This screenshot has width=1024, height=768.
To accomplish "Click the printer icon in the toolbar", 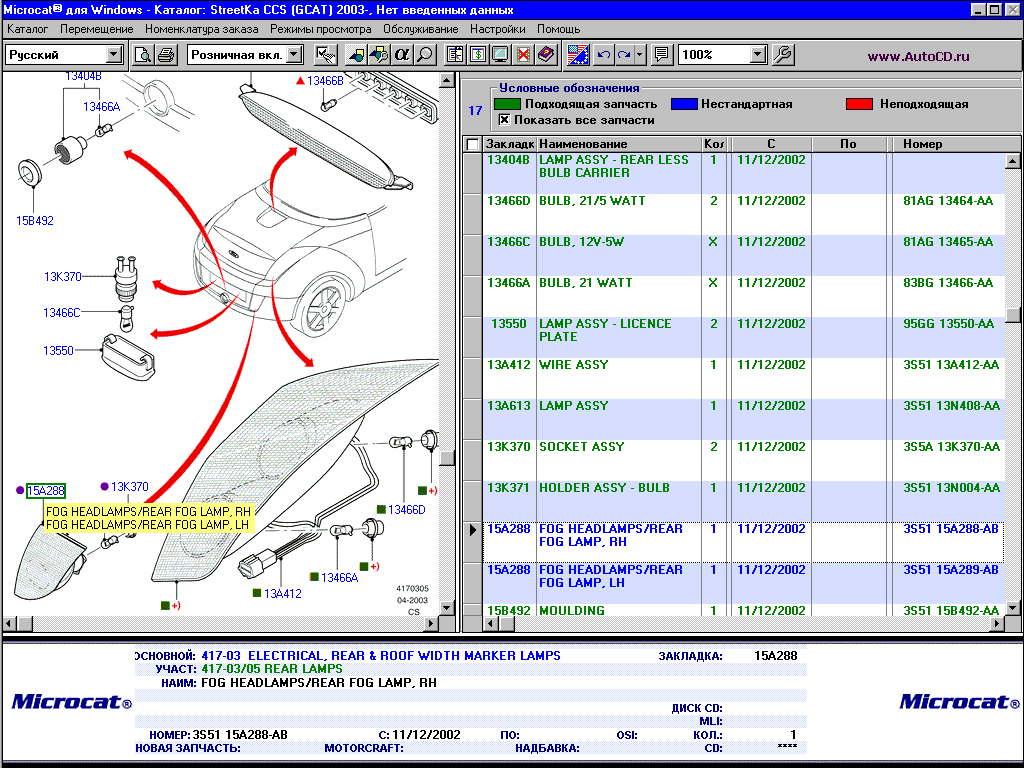I will coord(166,55).
